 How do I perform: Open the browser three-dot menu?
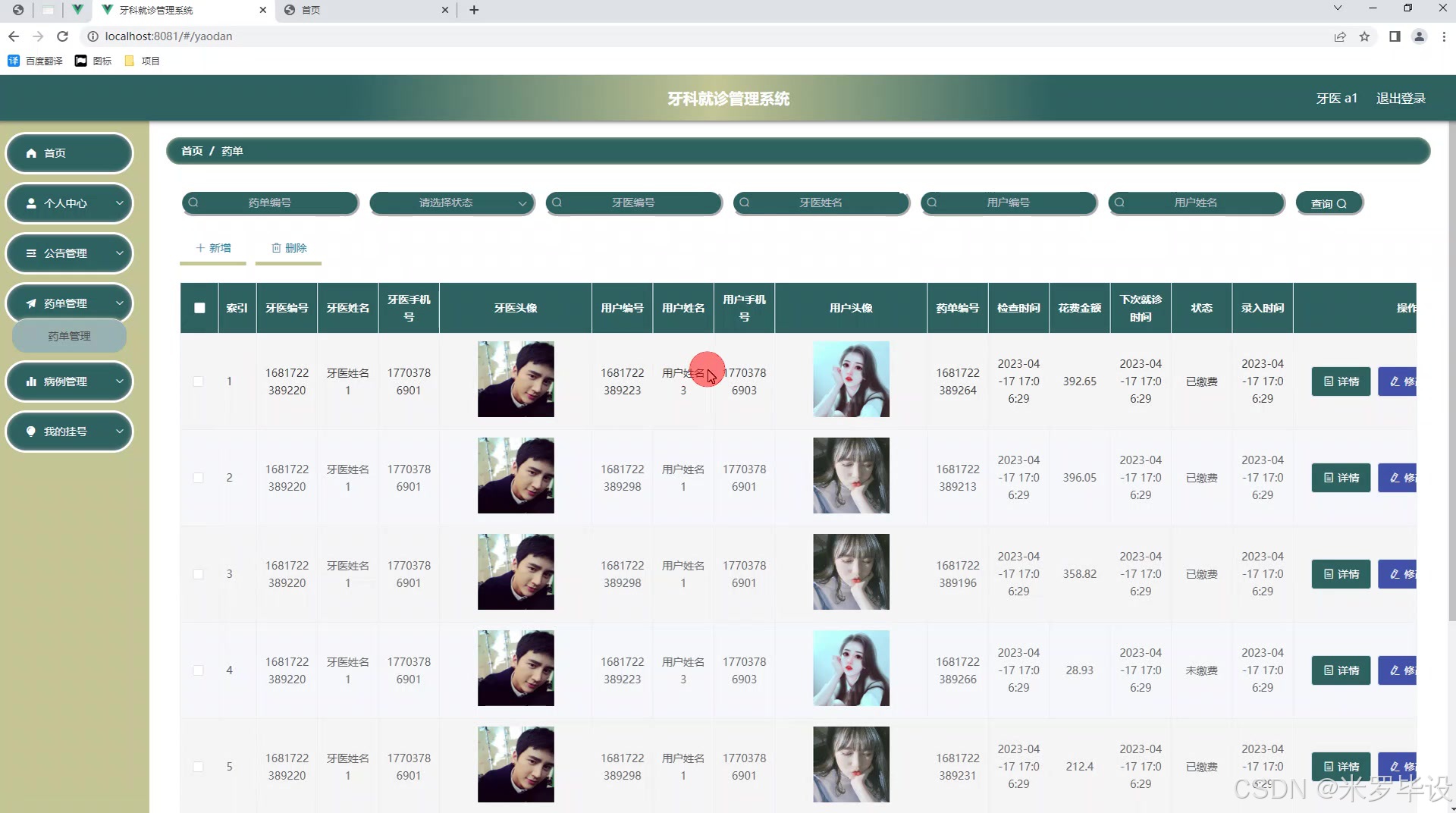pos(1444,36)
